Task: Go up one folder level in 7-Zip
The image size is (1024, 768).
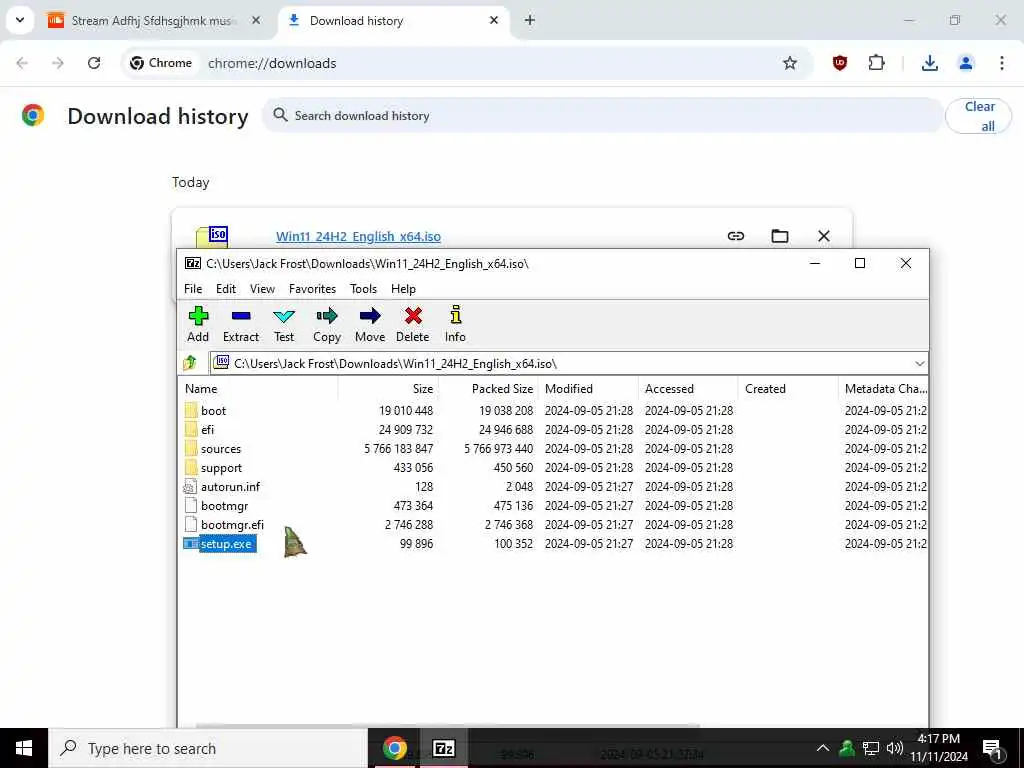Action: [190, 362]
